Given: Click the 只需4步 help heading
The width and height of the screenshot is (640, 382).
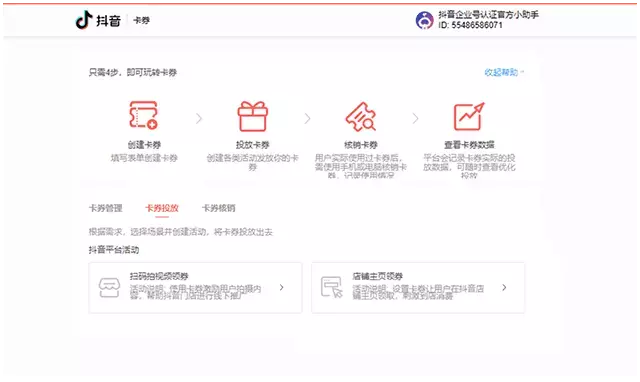Looking at the screenshot, I should click(x=133, y=73).
